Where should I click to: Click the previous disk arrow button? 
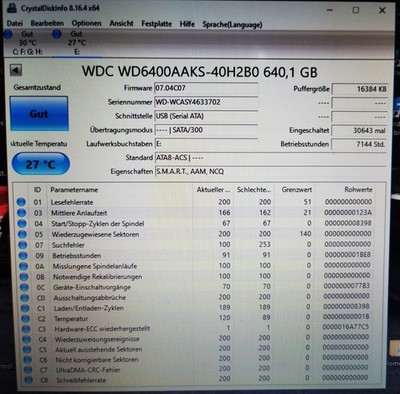tap(16, 70)
